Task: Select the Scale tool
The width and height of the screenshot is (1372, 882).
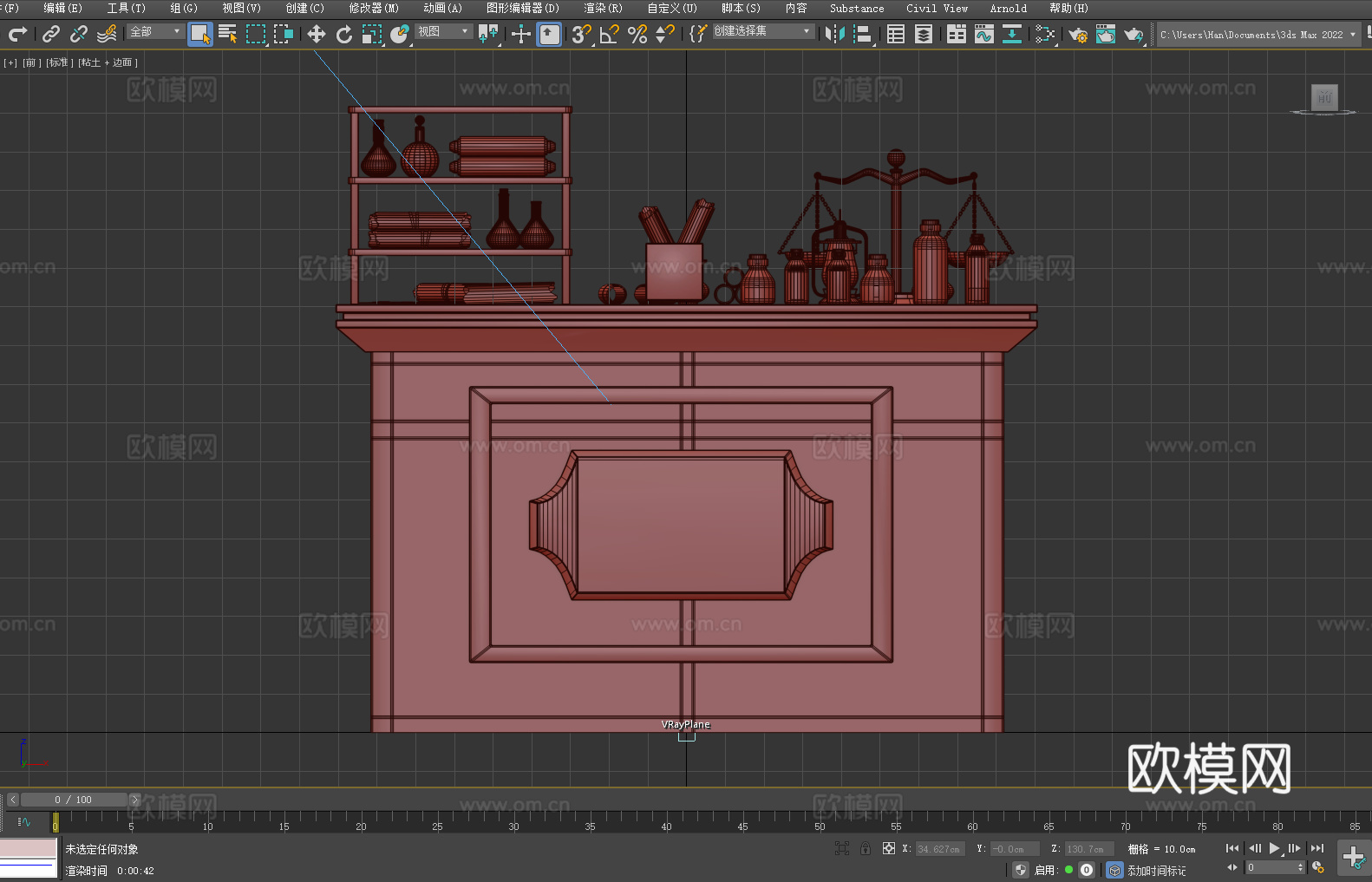Action: pyautogui.click(x=372, y=34)
